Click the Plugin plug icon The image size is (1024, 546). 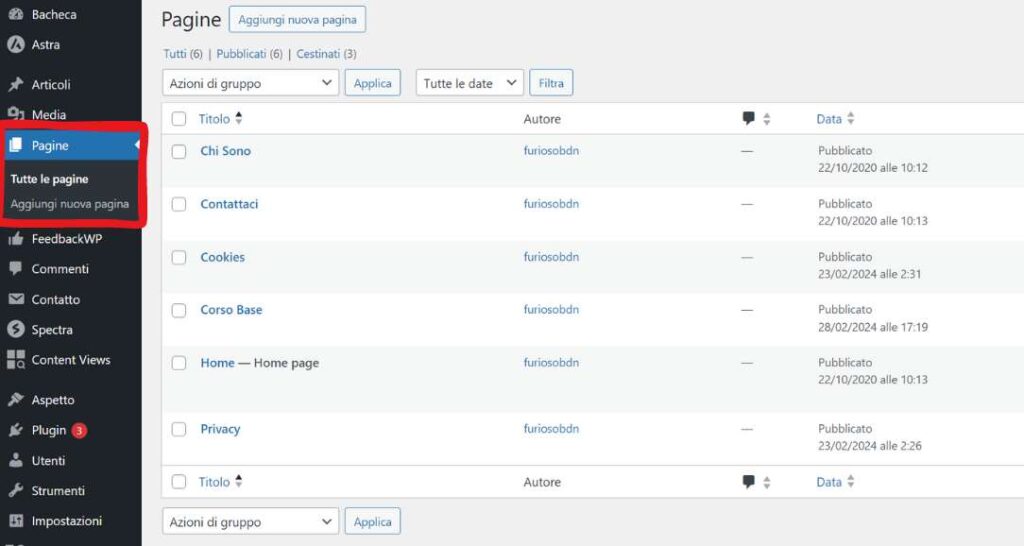16,430
